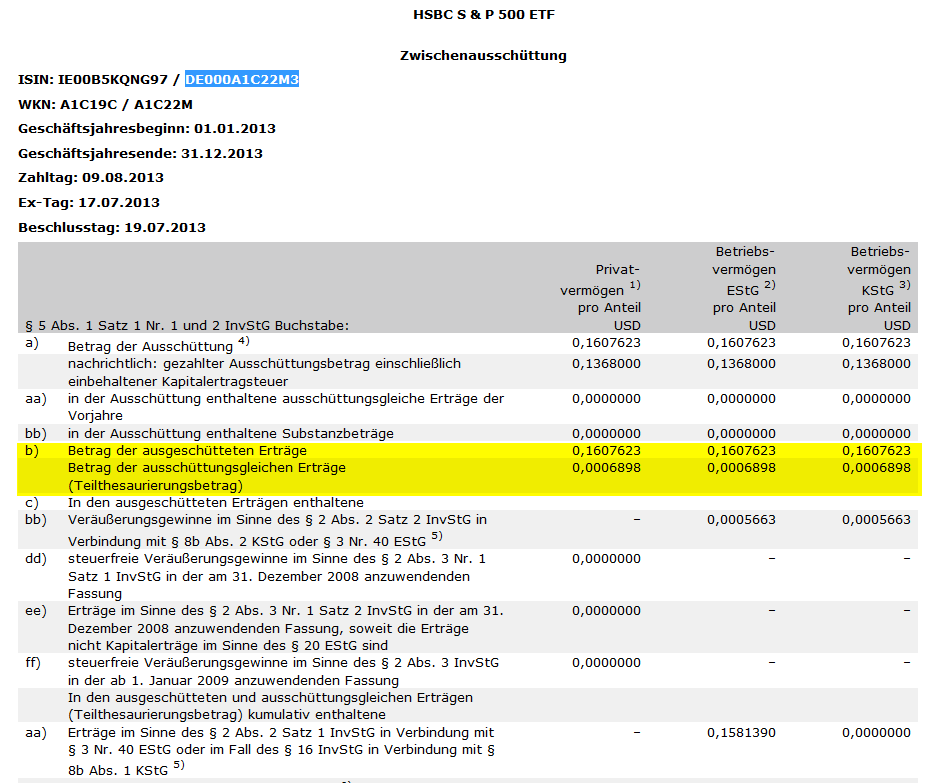Click EStG column value 0,0006898
The width and height of the screenshot is (929, 783).
[741, 468]
